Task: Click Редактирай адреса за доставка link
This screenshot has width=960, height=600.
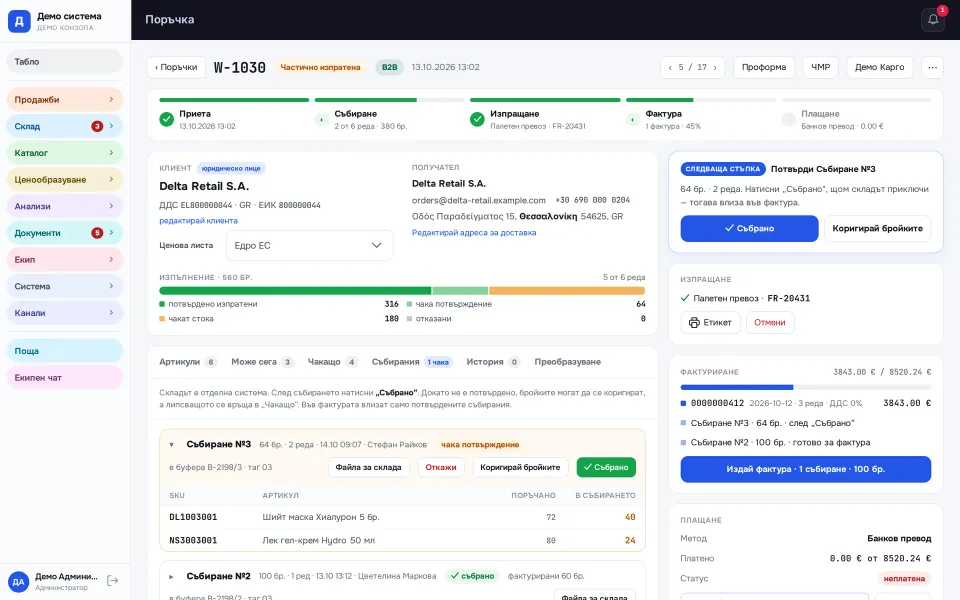Action: click(x=474, y=233)
